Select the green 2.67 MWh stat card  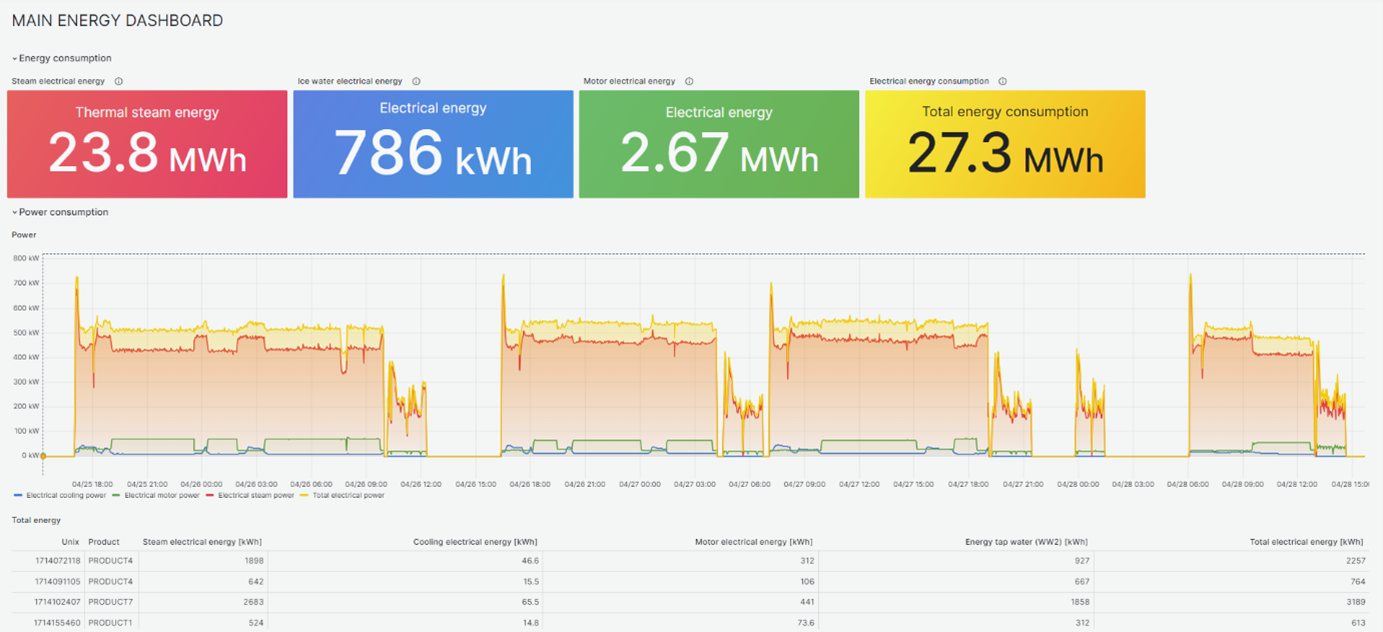[x=719, y=144]
